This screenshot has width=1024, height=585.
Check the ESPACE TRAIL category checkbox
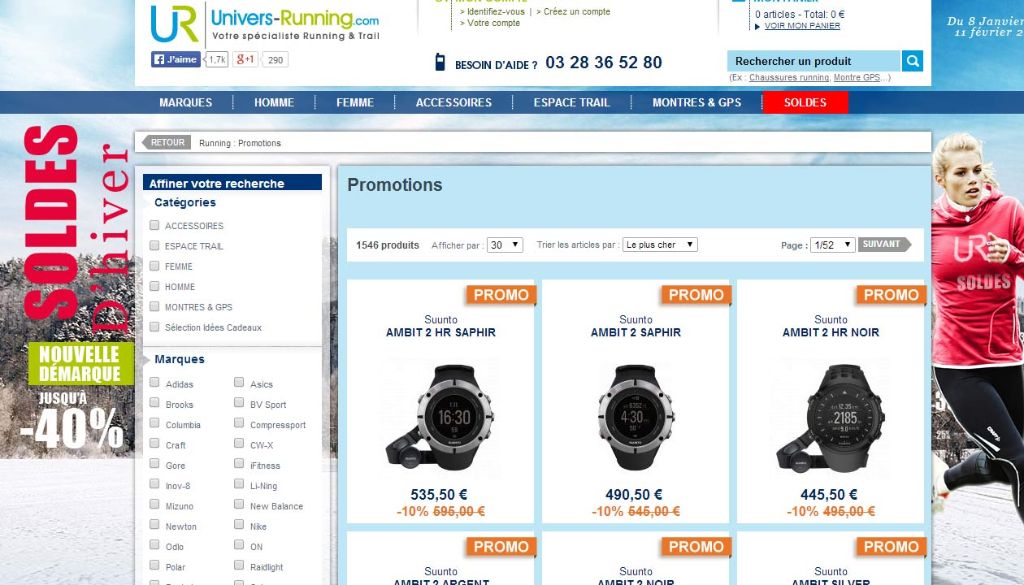(155, 245)
